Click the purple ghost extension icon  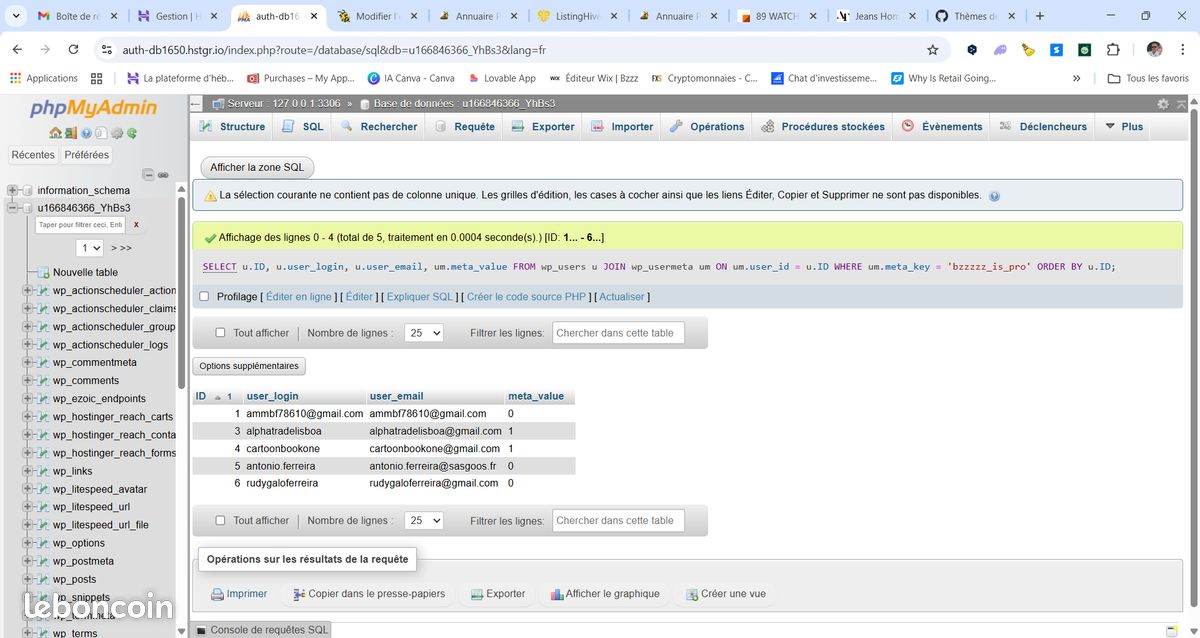tap(1000, 49)
